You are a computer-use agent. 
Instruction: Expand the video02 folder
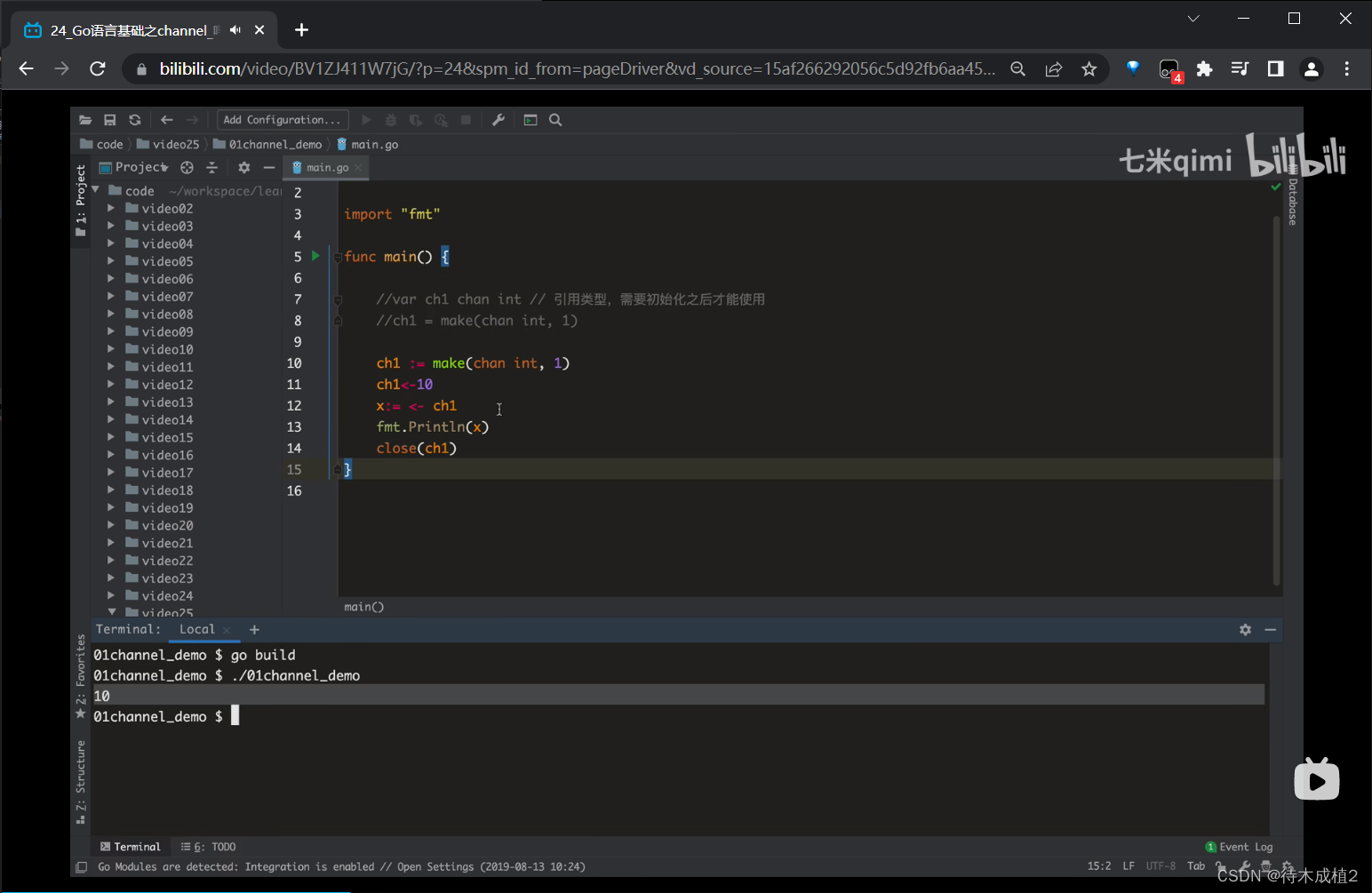111,208
